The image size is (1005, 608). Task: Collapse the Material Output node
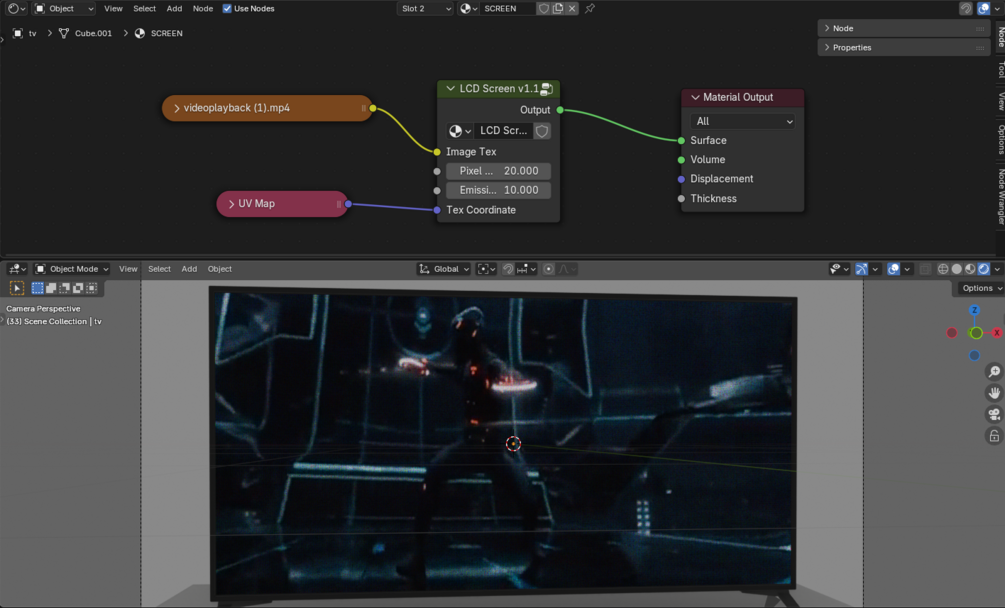coord(695,97)
